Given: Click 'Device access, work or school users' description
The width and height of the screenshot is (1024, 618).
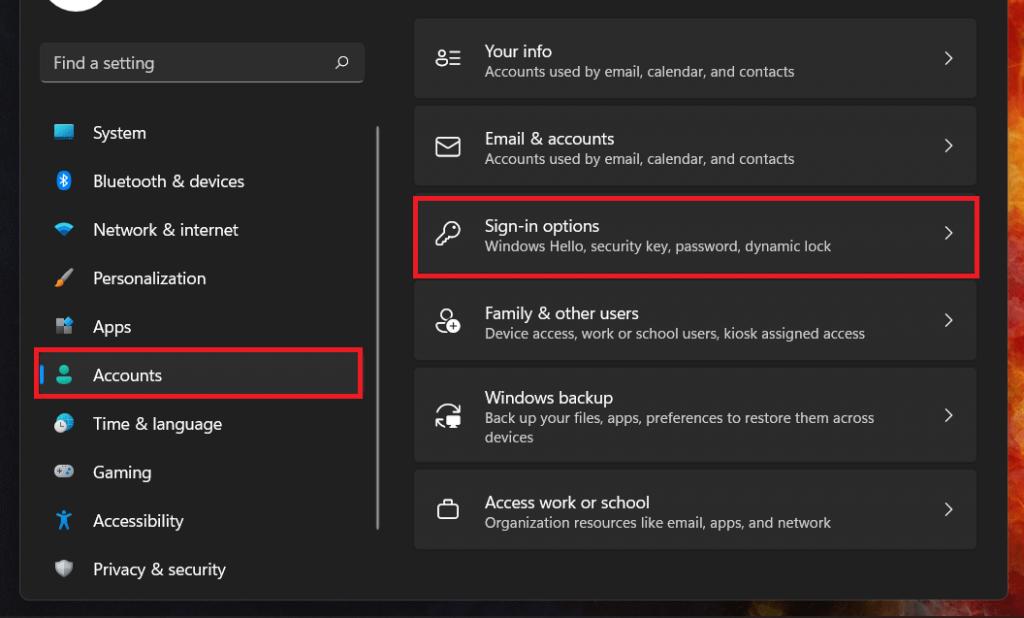Looking at the screenshot, I should [x=675, y=334].
